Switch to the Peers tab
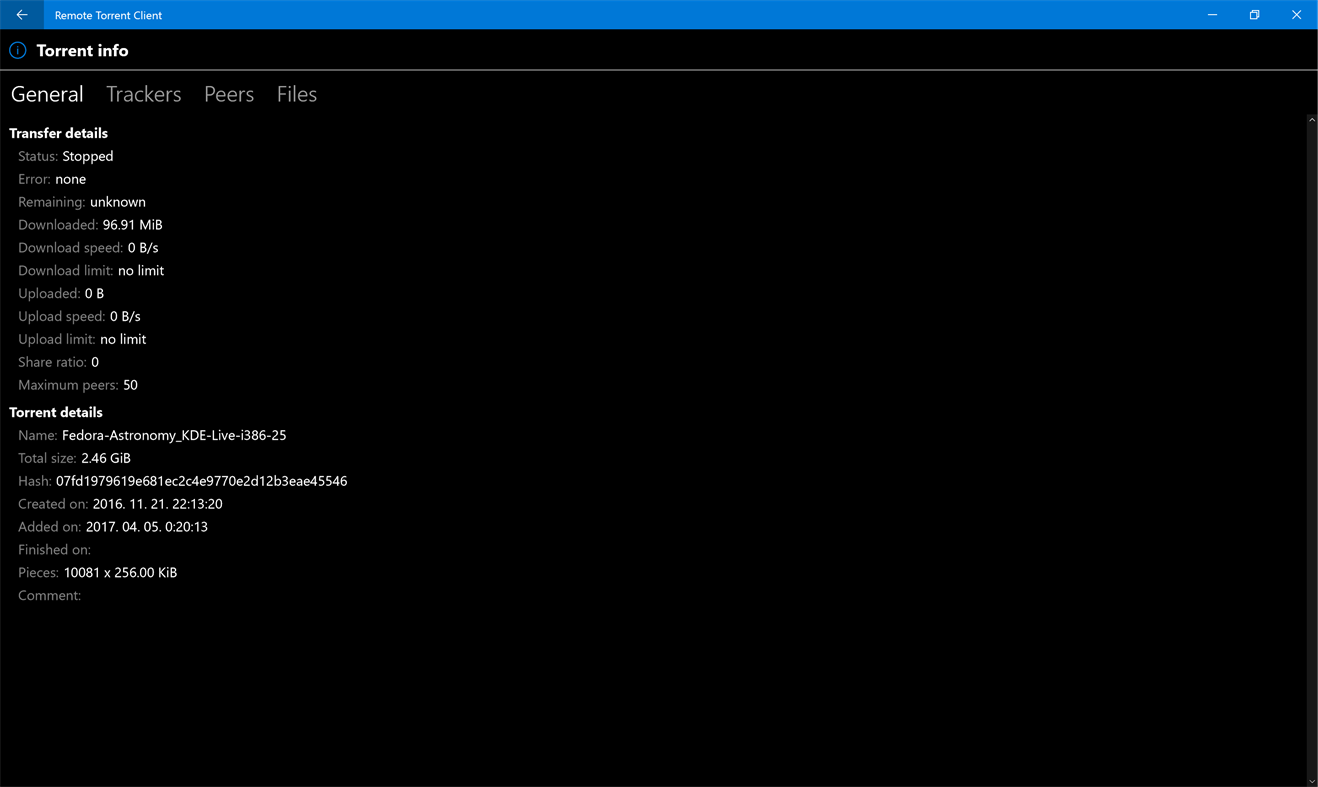1318x787 pixels. click(228, 93)
